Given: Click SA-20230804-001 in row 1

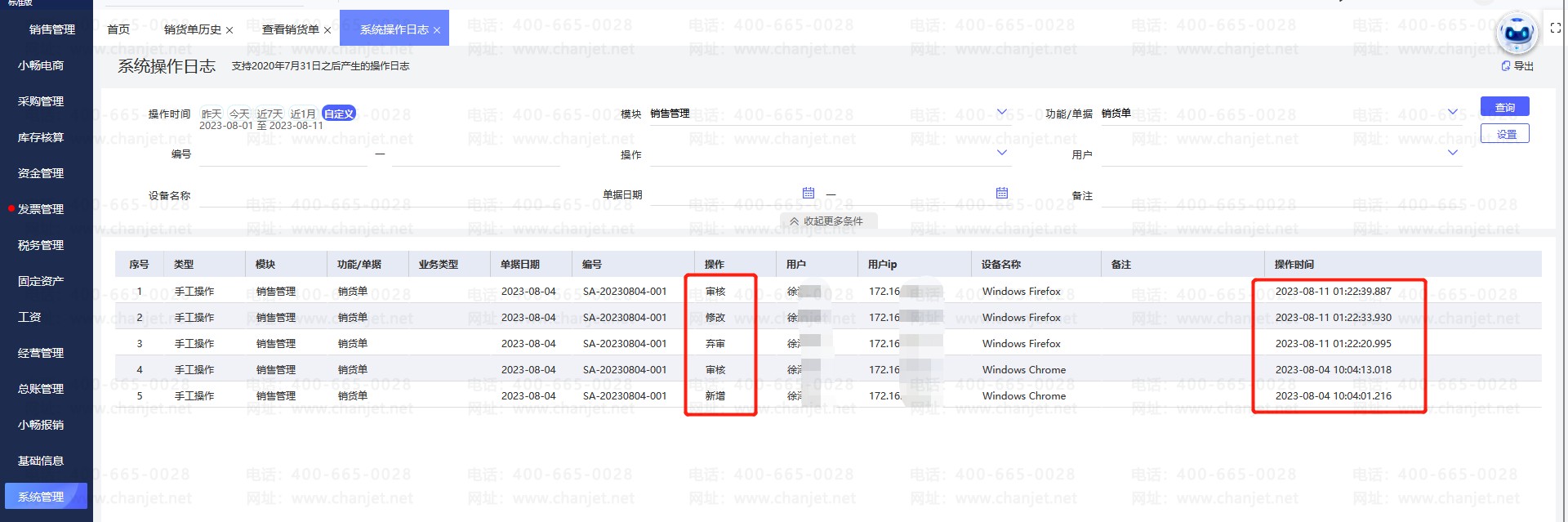Looking at the screenshot, I should pos(625,292).
